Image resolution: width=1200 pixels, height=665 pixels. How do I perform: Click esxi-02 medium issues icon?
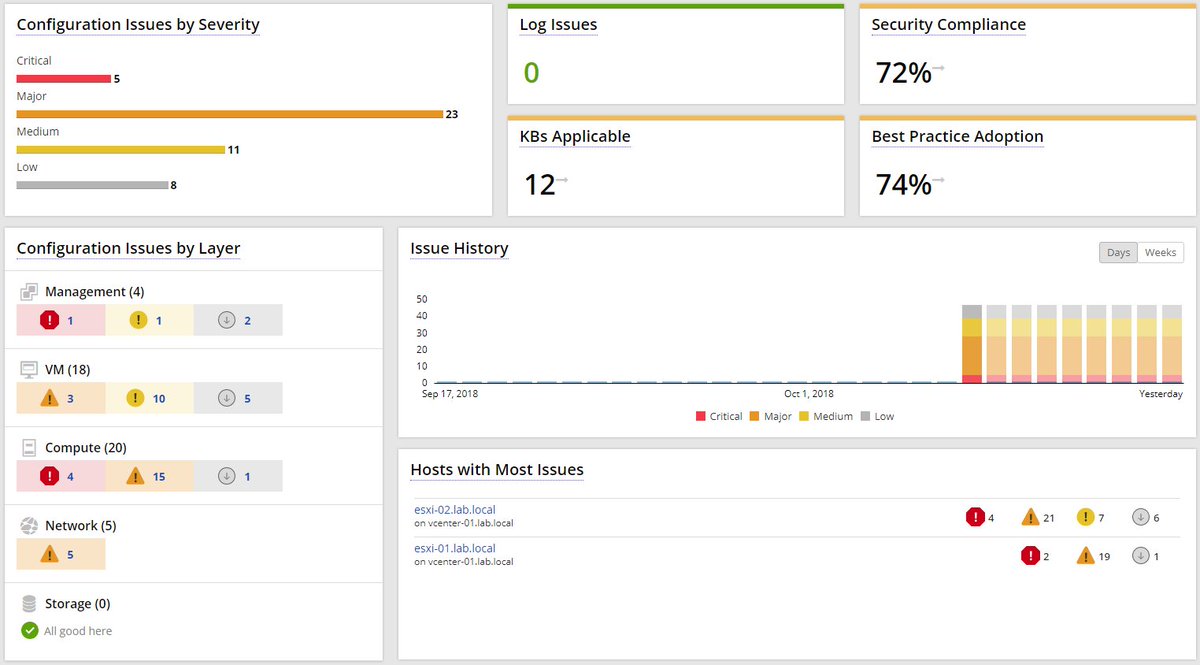click(x=1085, y=517)
